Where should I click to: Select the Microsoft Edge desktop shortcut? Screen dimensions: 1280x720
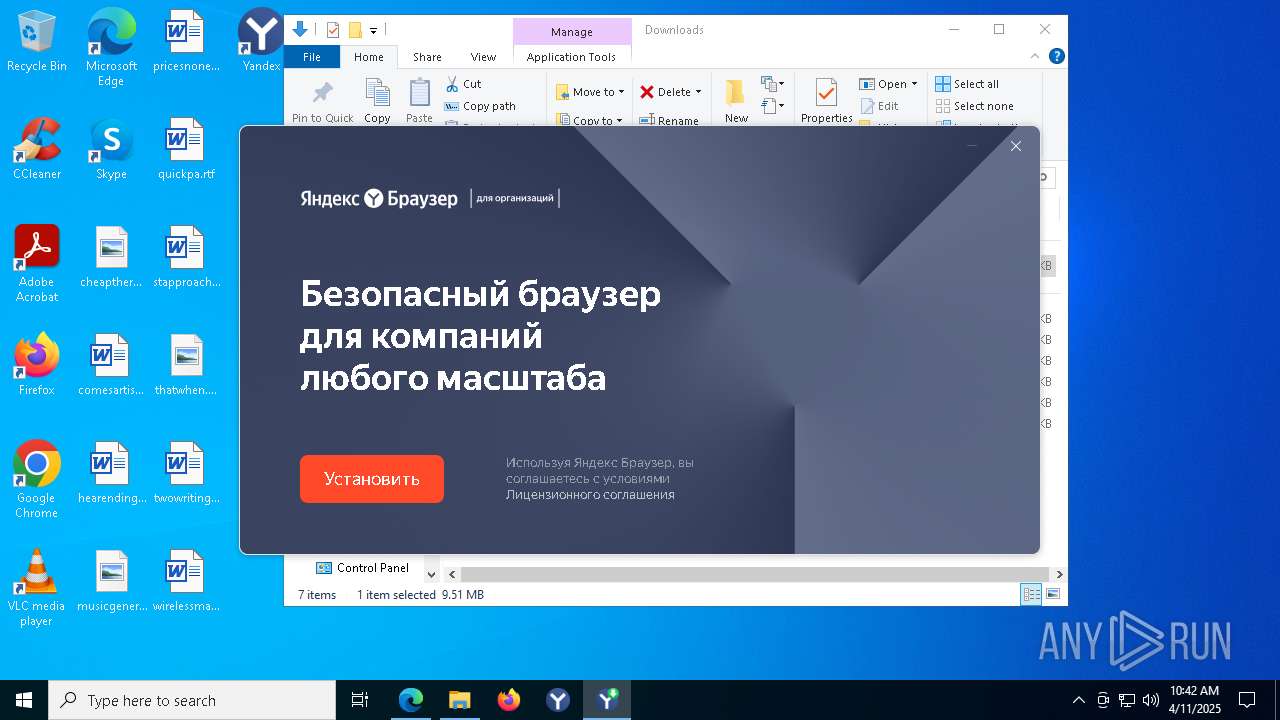click(x=111, y=47)
